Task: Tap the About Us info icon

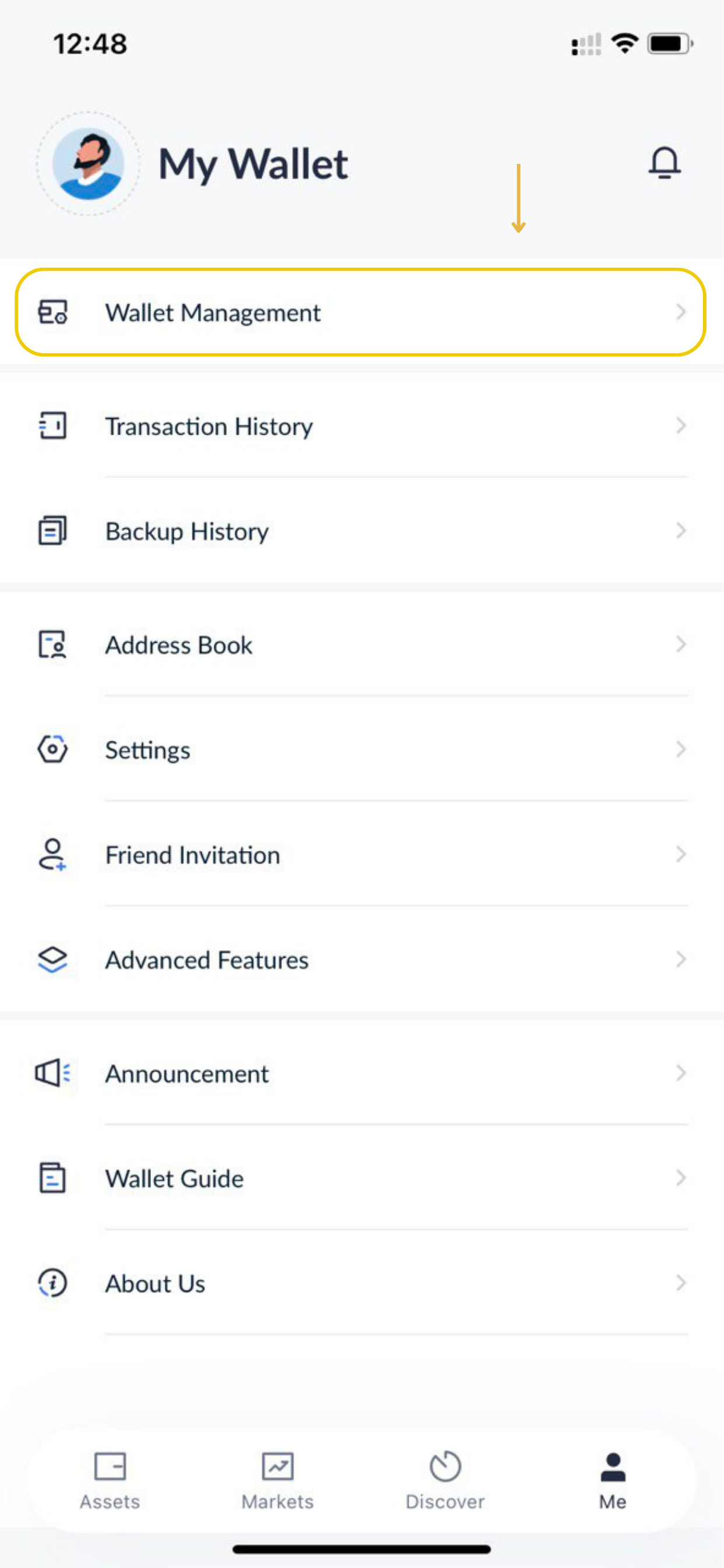Action: click(x=53, y=1283)
